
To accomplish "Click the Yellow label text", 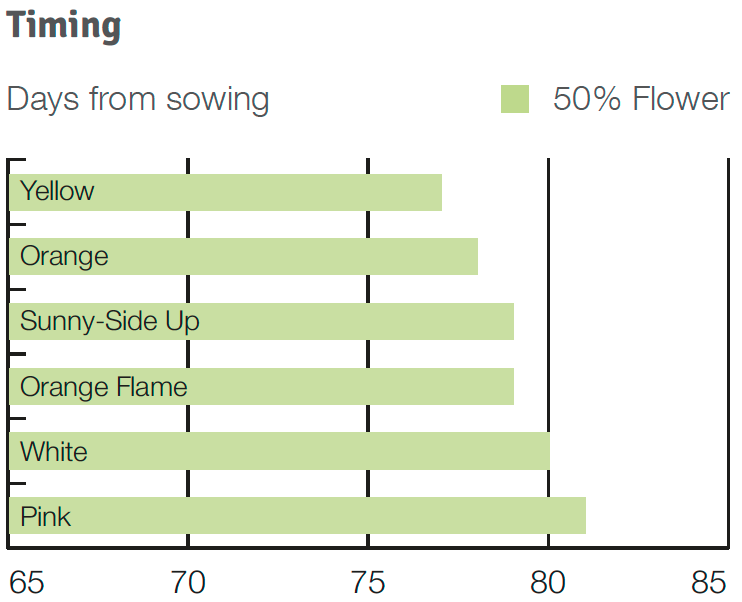I will [57, 191].
